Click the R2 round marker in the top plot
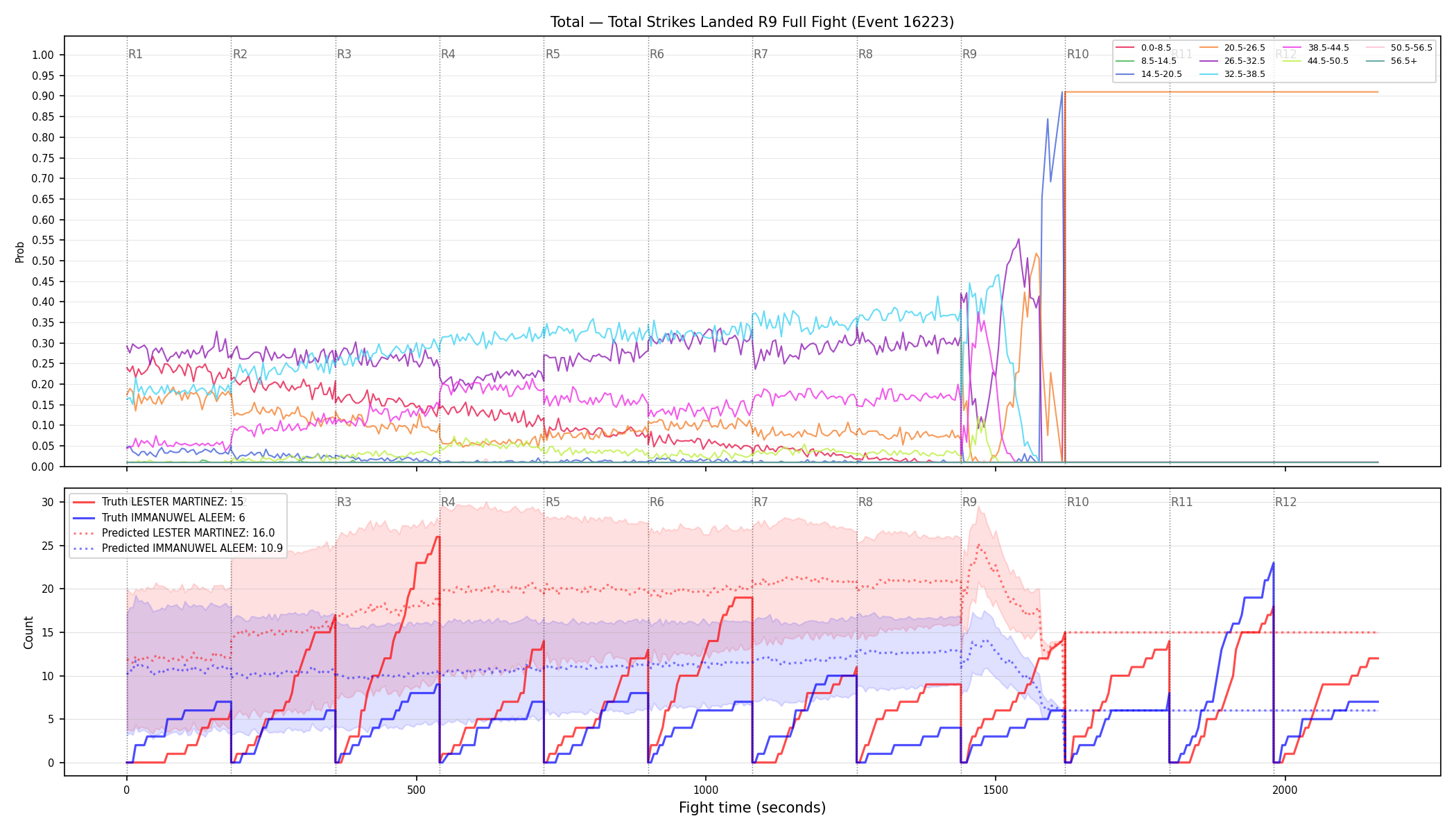Screen dimensions: 1456x832 [240, 54]
